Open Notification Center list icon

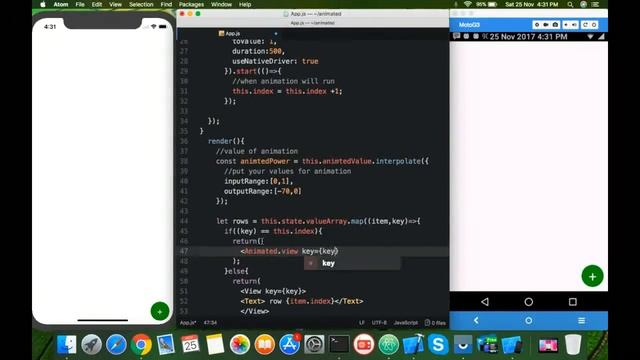[x=596, y=4]
